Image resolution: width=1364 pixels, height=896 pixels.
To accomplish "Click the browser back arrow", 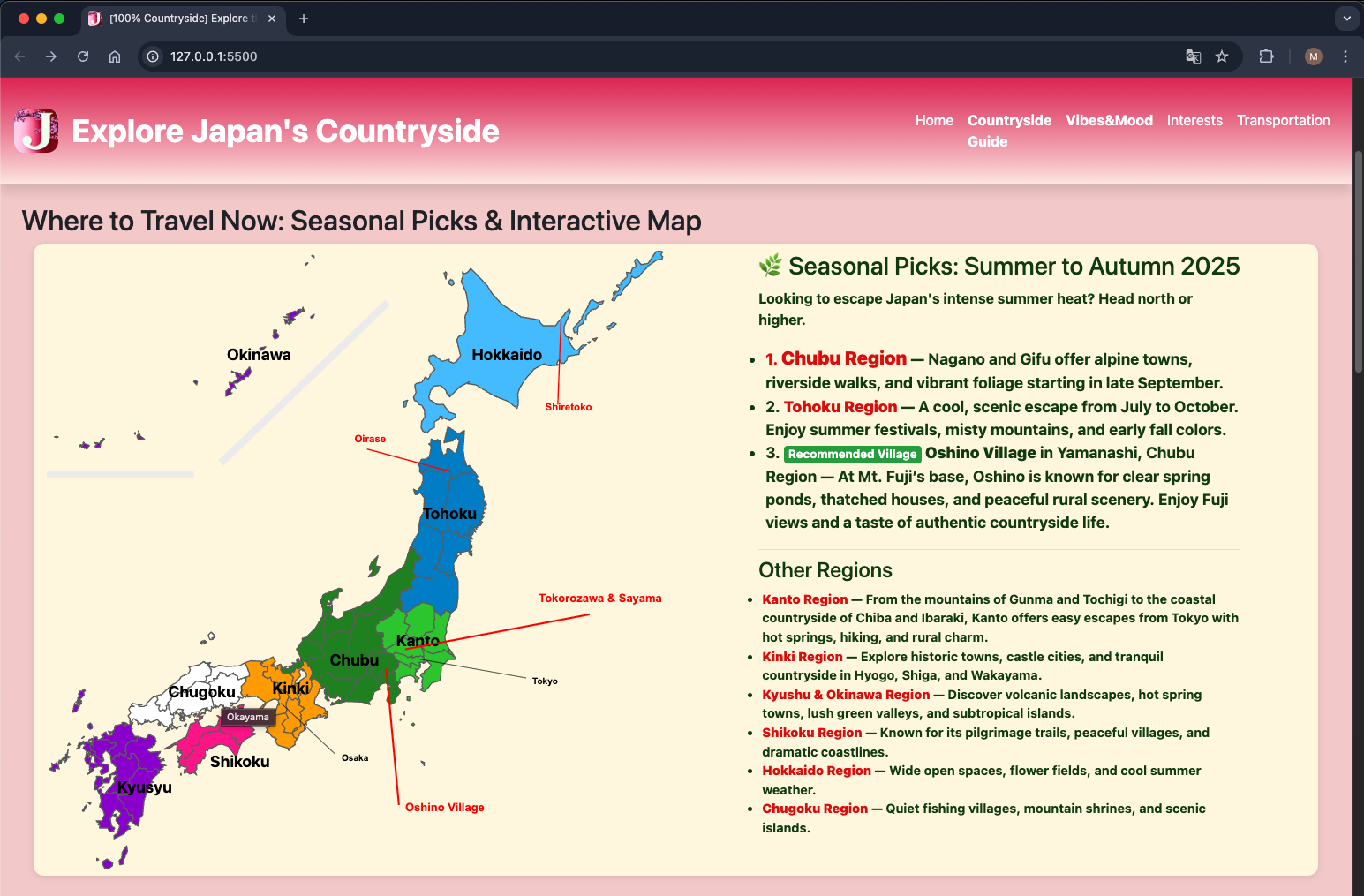I will 19,56.
